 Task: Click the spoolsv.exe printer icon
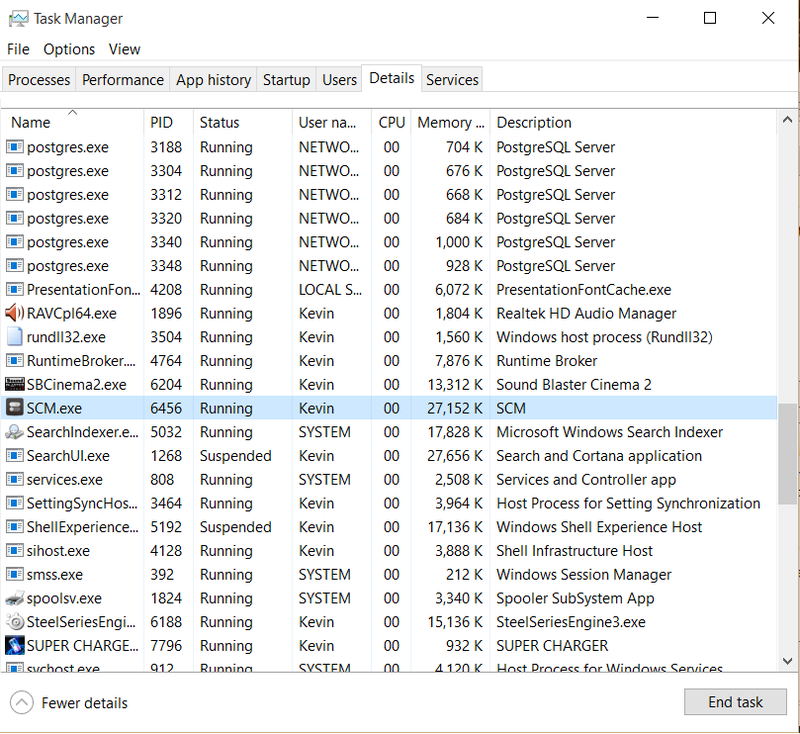coord(14,598)
